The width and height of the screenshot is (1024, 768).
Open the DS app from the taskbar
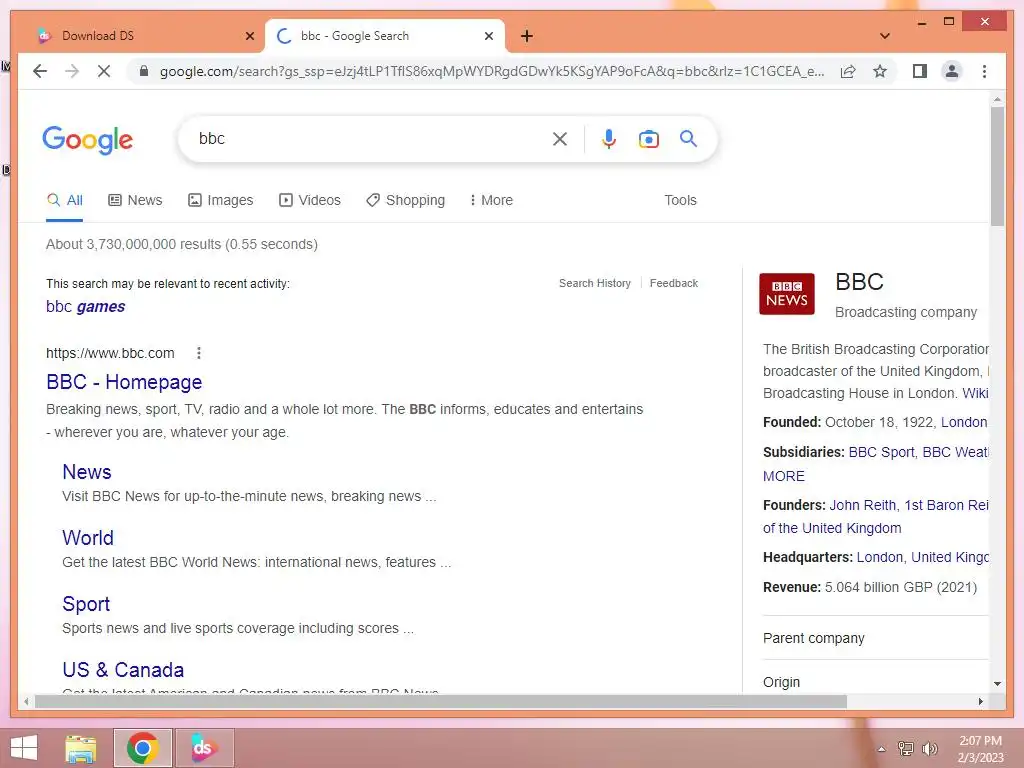pos(204,748)
